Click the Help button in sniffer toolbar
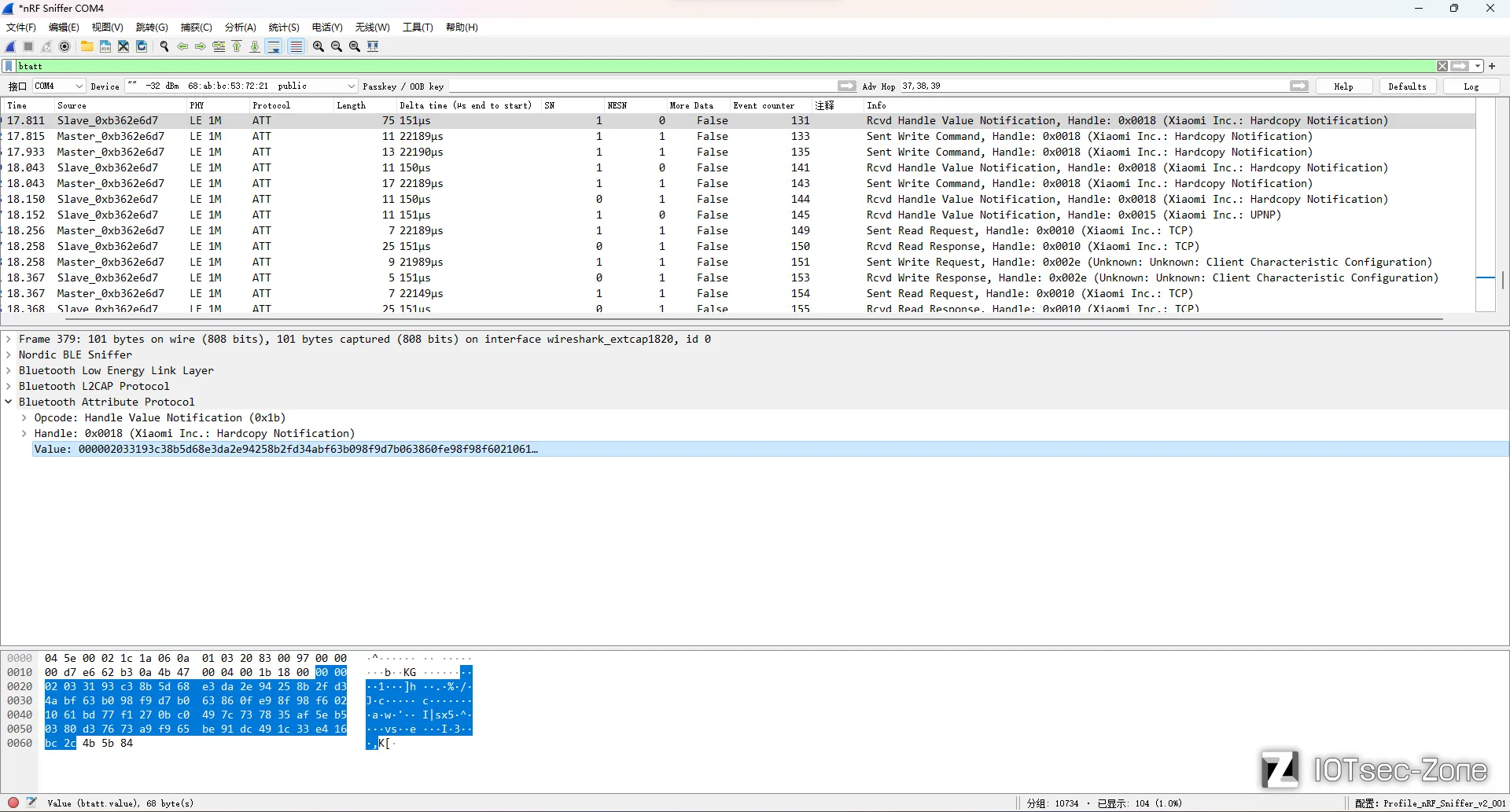 coord(1343,86)
